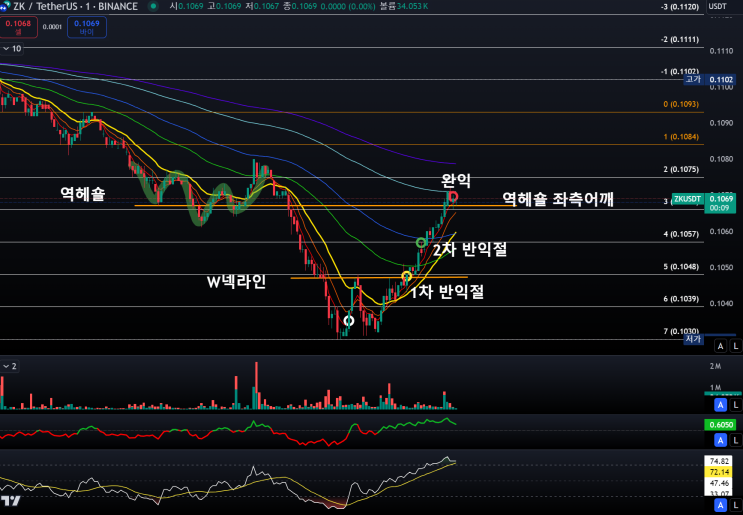Click the Fibonacci 6 (0.1039) level label
Screen dimensions: 743x515
click(x=681, y=298)
